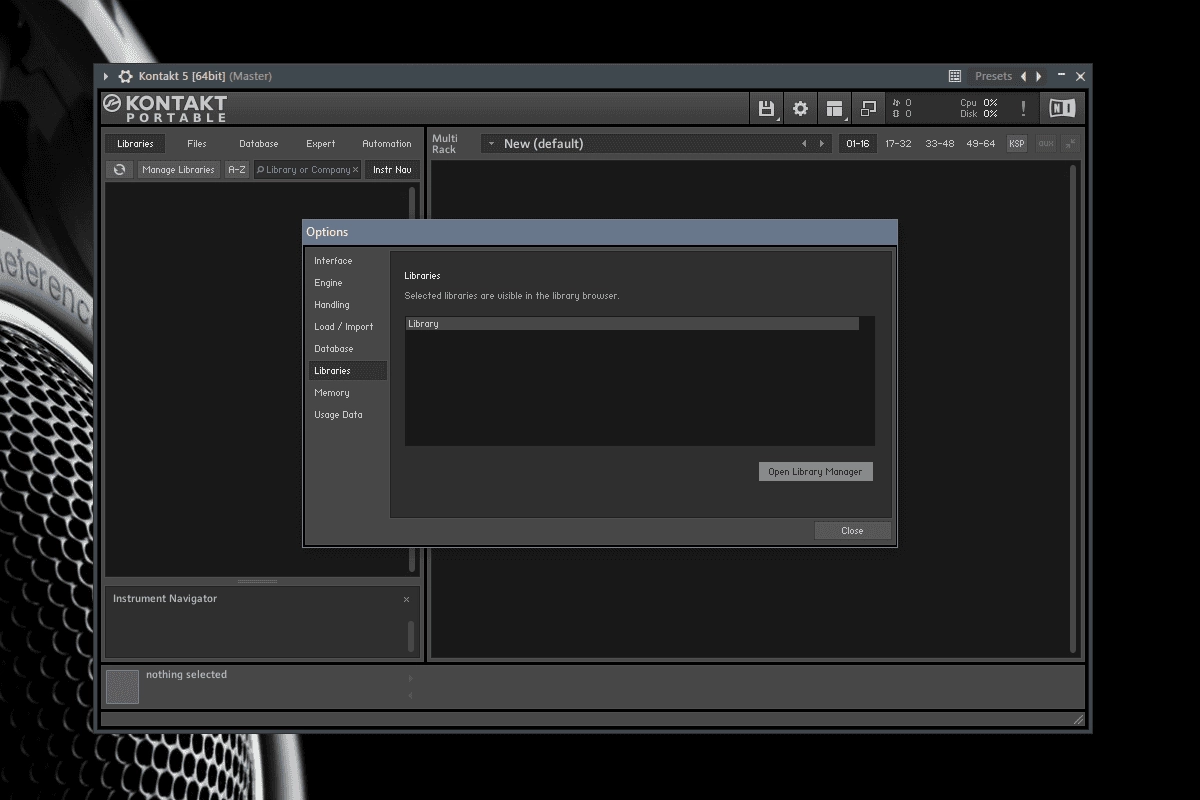This screenshot has height=800, width=1200.
Task: Select rack page 17-32
Action: [898, 144]
